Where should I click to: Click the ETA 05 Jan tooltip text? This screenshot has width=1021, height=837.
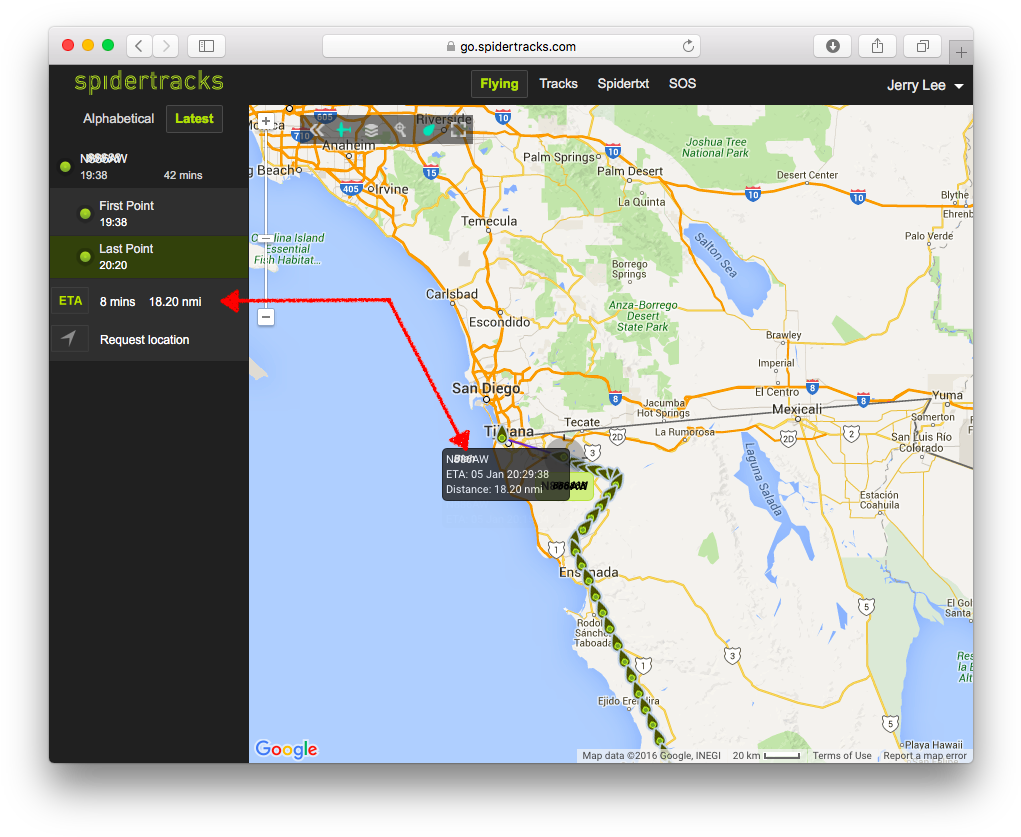[497, 474]
